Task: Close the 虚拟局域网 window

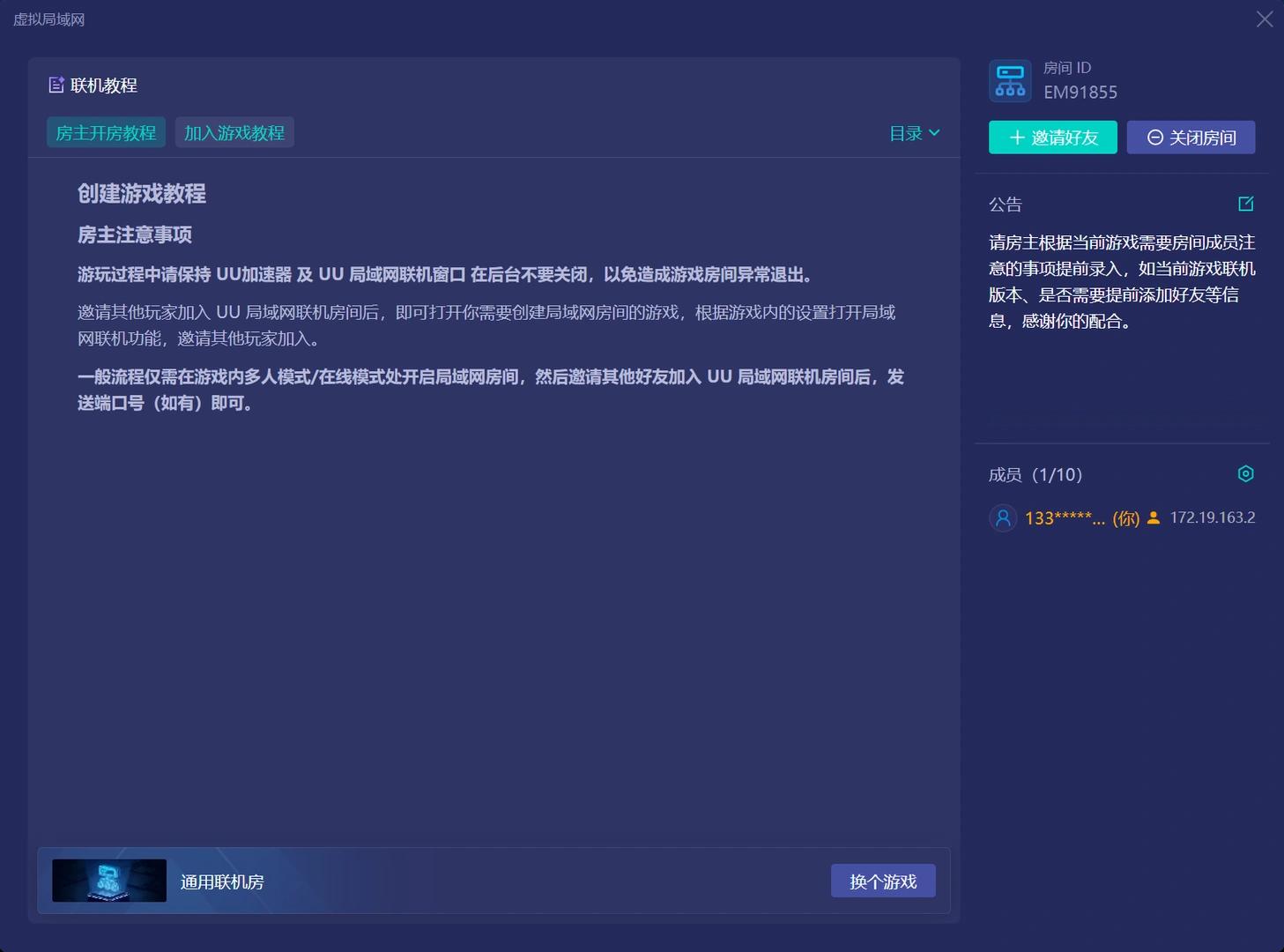Action: [1265, 19]
